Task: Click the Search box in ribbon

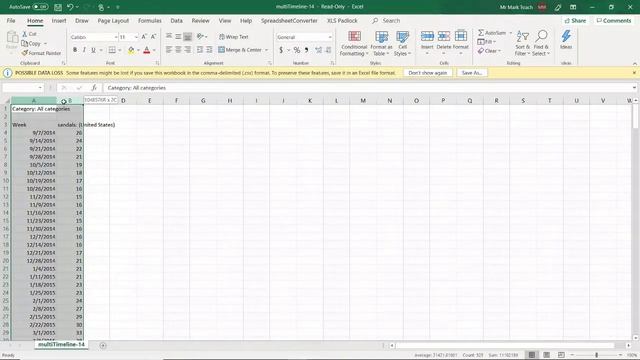Action: click(x=386, y=20)
